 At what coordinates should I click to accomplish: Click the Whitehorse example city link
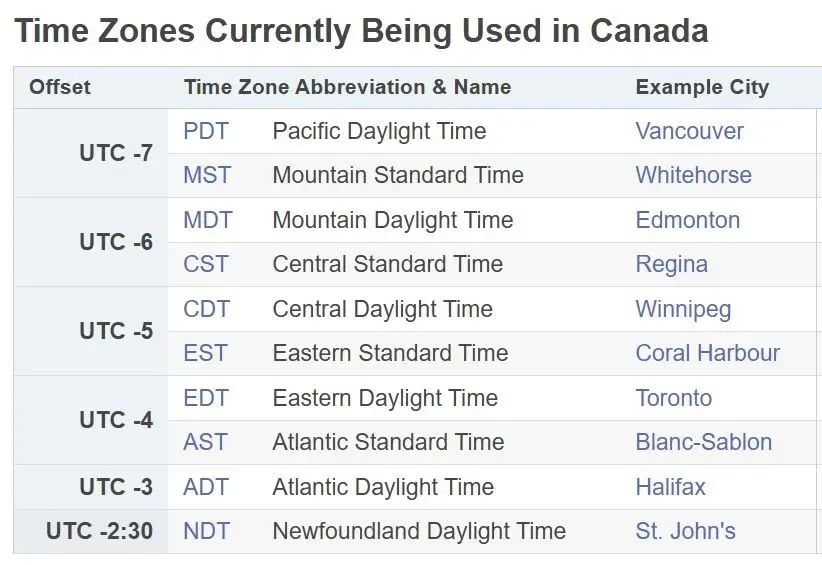[x=693, y=175]
